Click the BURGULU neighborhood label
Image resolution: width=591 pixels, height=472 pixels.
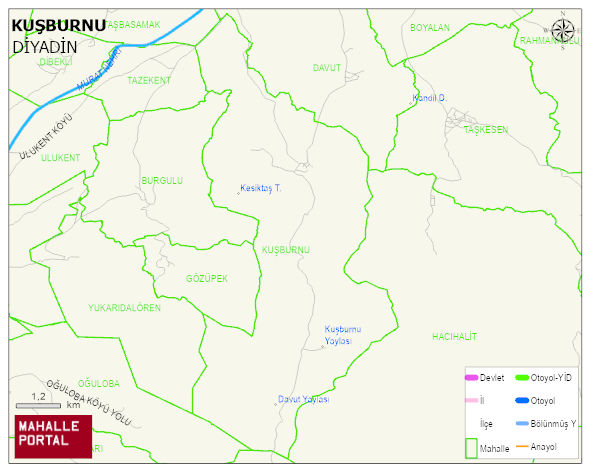click(x=162, y=181)
